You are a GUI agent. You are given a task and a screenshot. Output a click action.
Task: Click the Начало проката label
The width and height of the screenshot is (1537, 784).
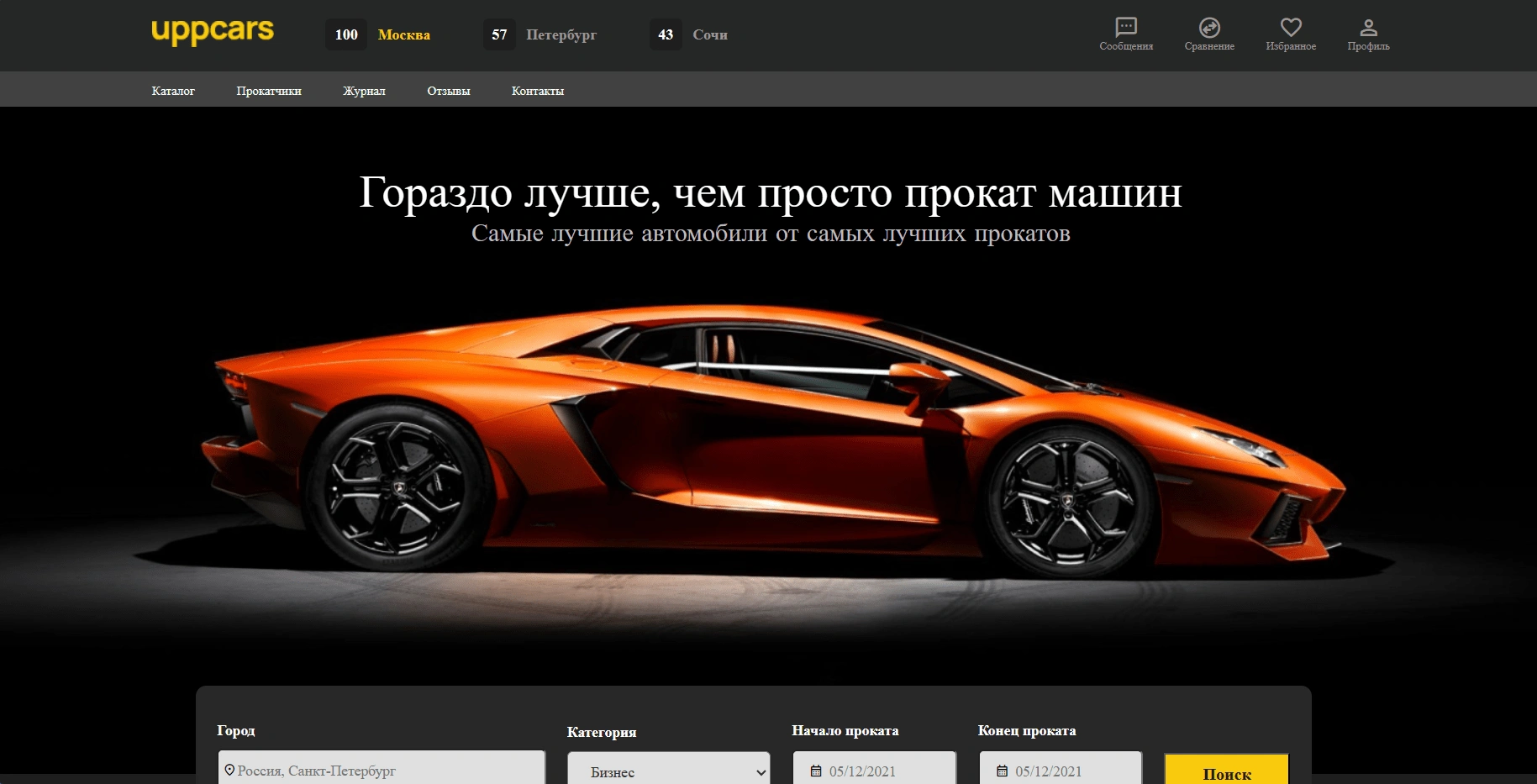coord(845,730)
